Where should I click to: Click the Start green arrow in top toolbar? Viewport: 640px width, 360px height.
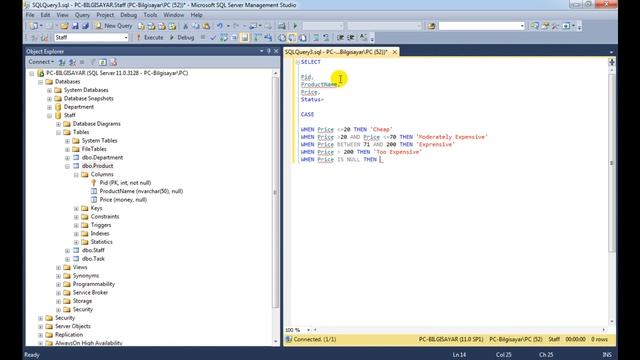(x=295, y=26)
